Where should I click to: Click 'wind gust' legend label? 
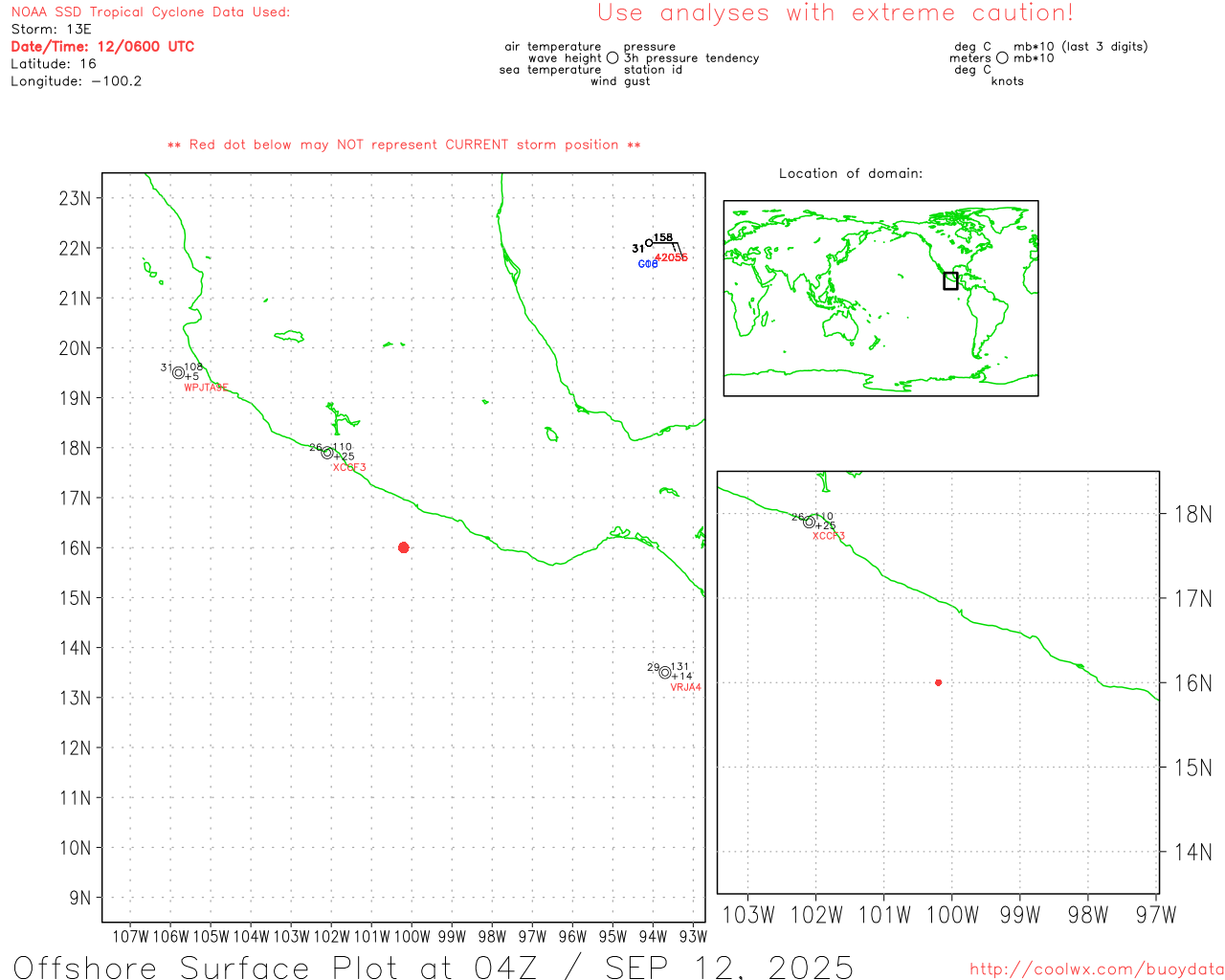coord(620,81)
